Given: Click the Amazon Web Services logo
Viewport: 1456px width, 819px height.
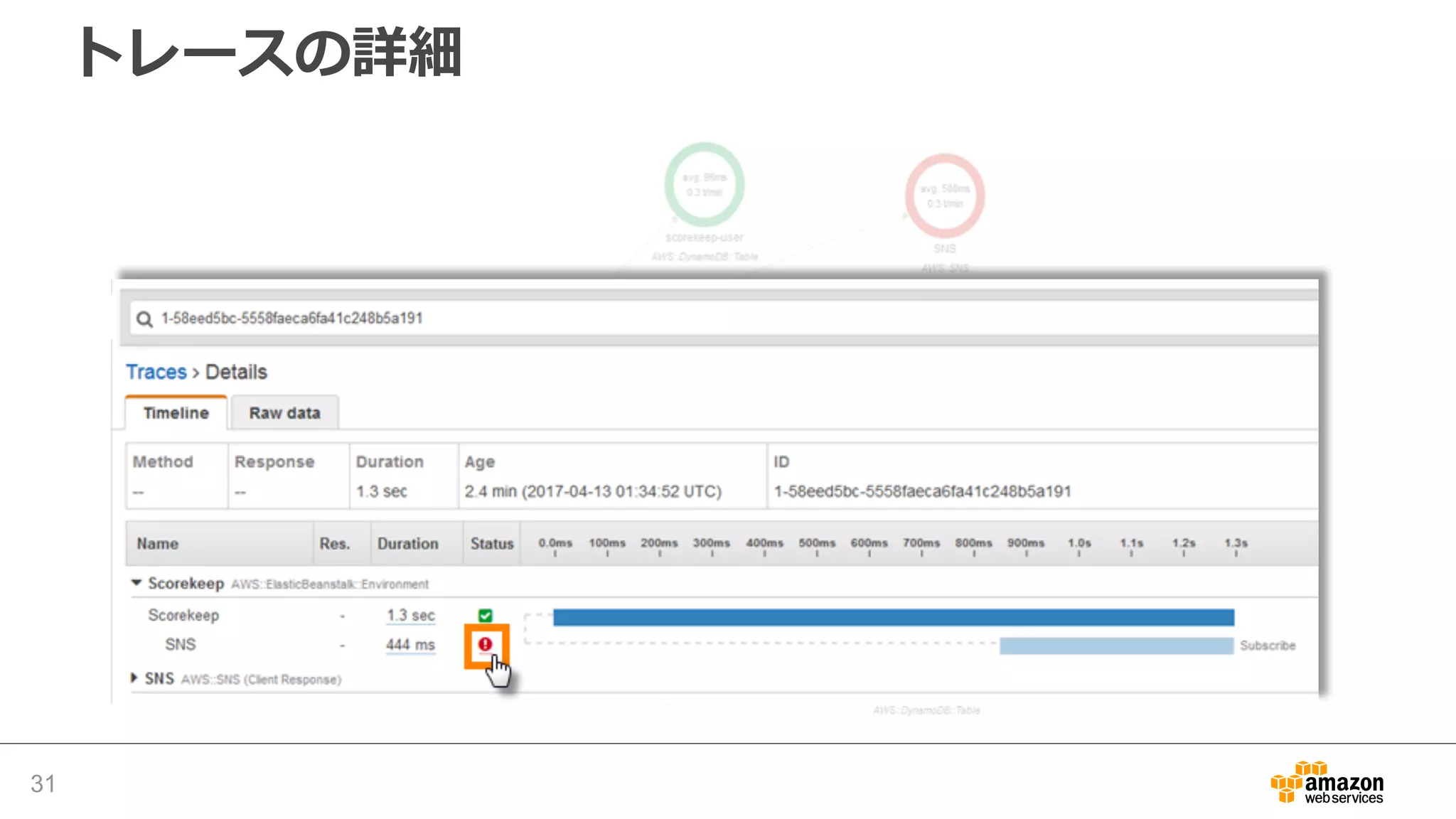Looking at the screenshot, I should click(1327, 782).
